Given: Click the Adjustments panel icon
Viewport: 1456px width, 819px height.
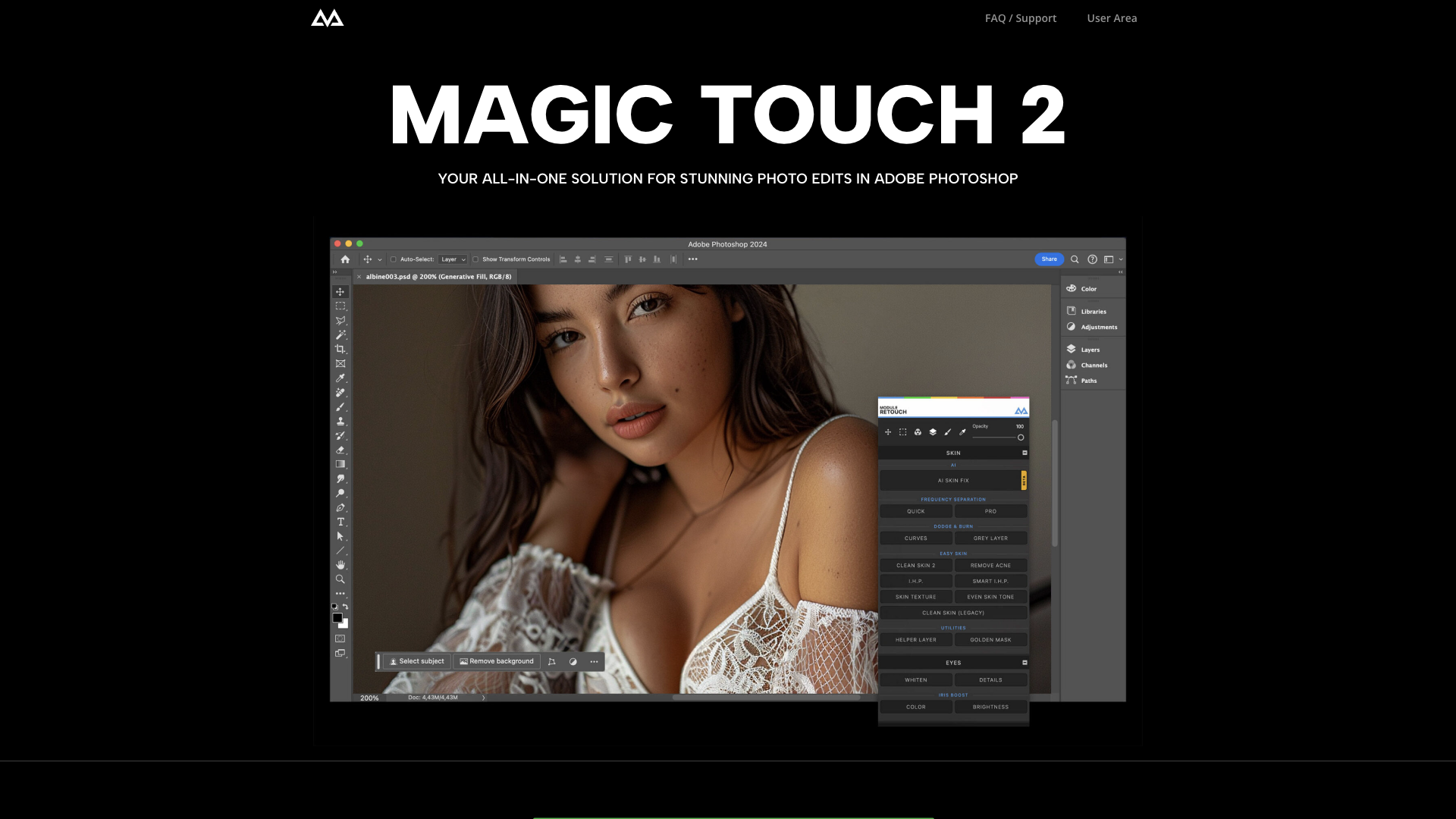Looking at the screenshot, I should click(1071, 327).
